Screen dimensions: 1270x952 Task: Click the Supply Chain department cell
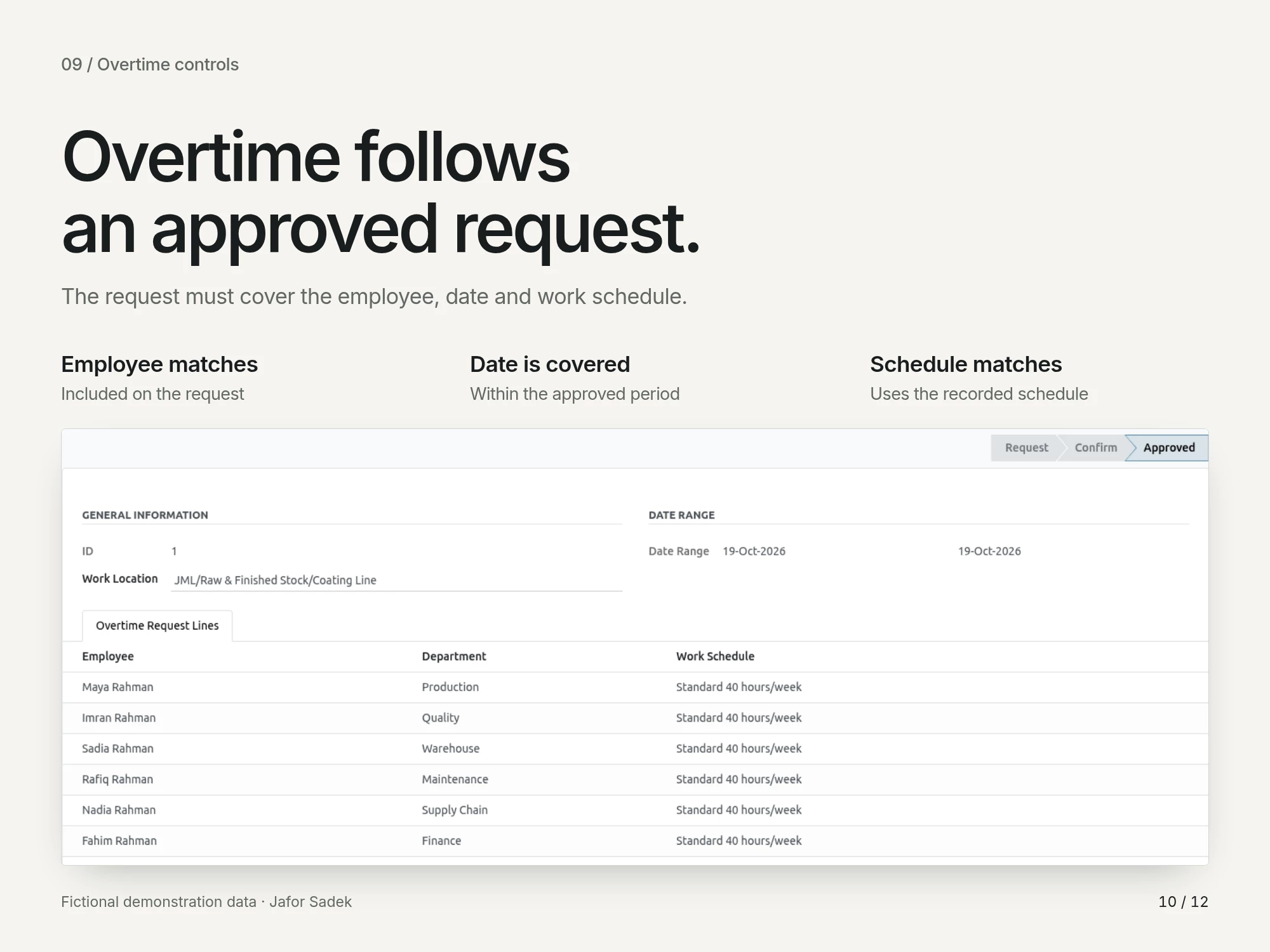tap(454, 810)
